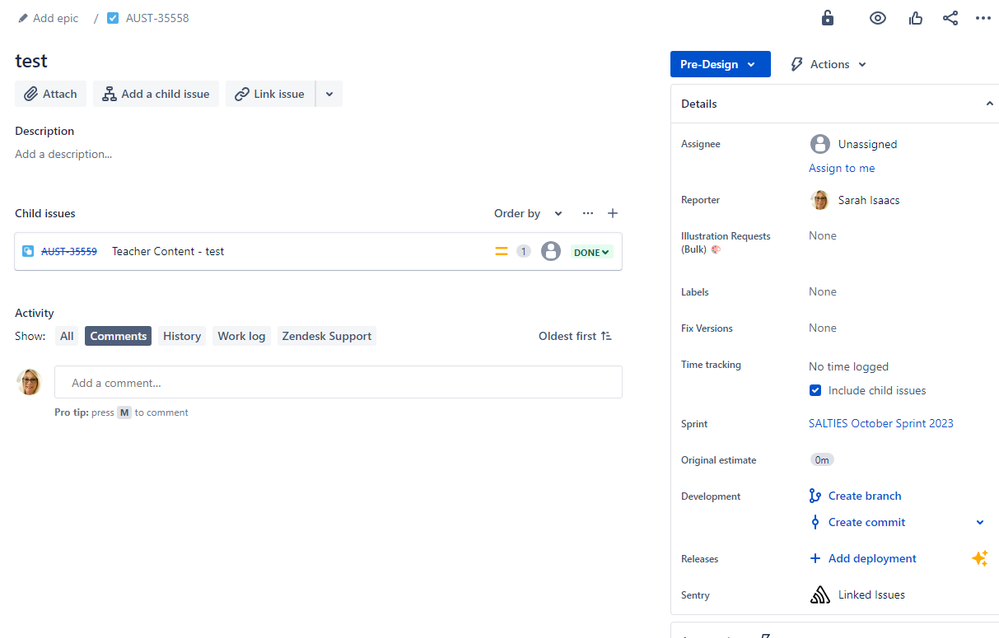The image size is (999, 638).
Task: Select the Comments activity tab
Action: point(118,336)
